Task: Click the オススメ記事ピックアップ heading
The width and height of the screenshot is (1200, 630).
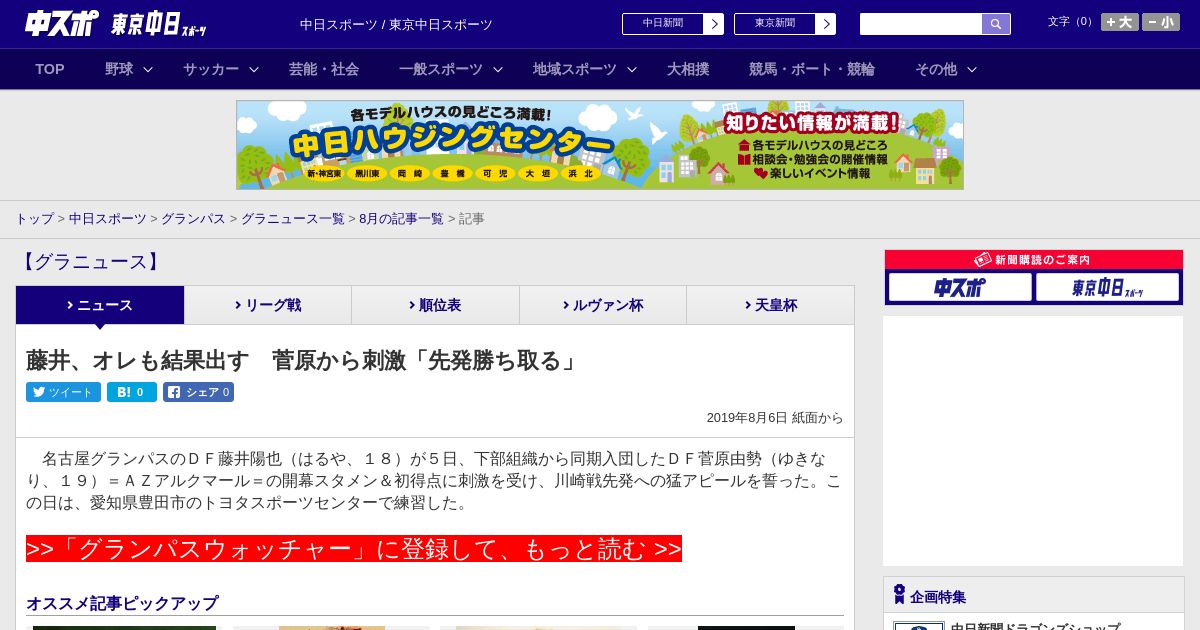Action: tap(122, 603)
